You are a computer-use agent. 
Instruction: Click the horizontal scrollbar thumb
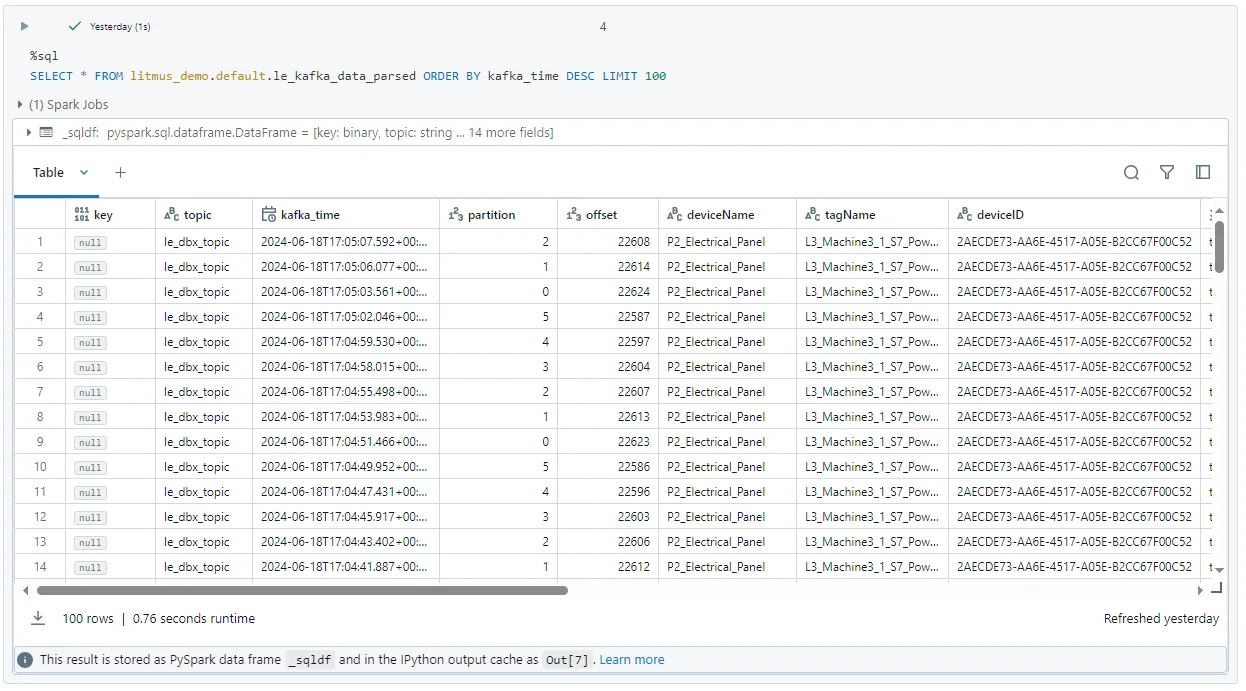point(301,590)
